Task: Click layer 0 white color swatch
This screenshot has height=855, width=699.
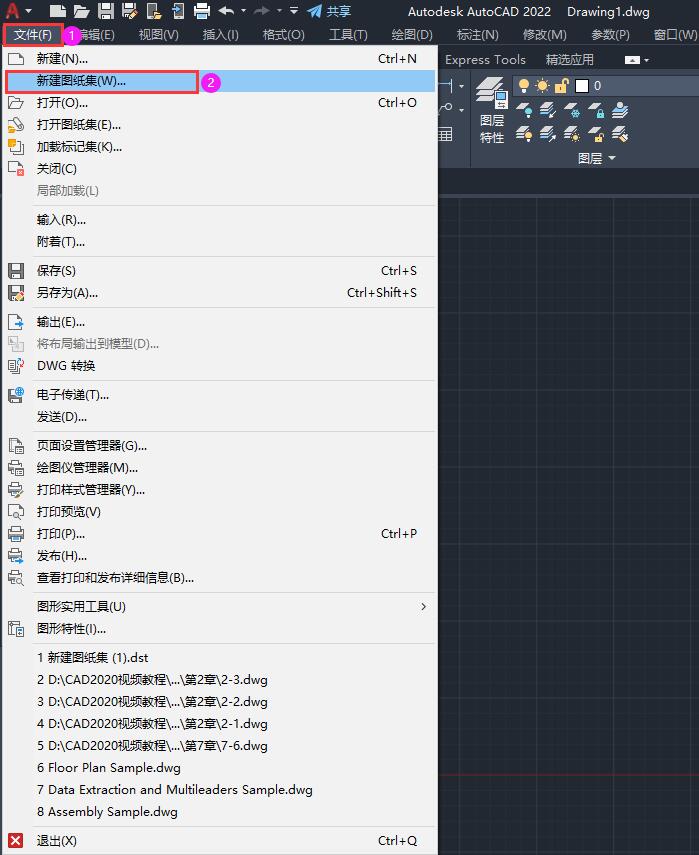Action: point(582,86)
